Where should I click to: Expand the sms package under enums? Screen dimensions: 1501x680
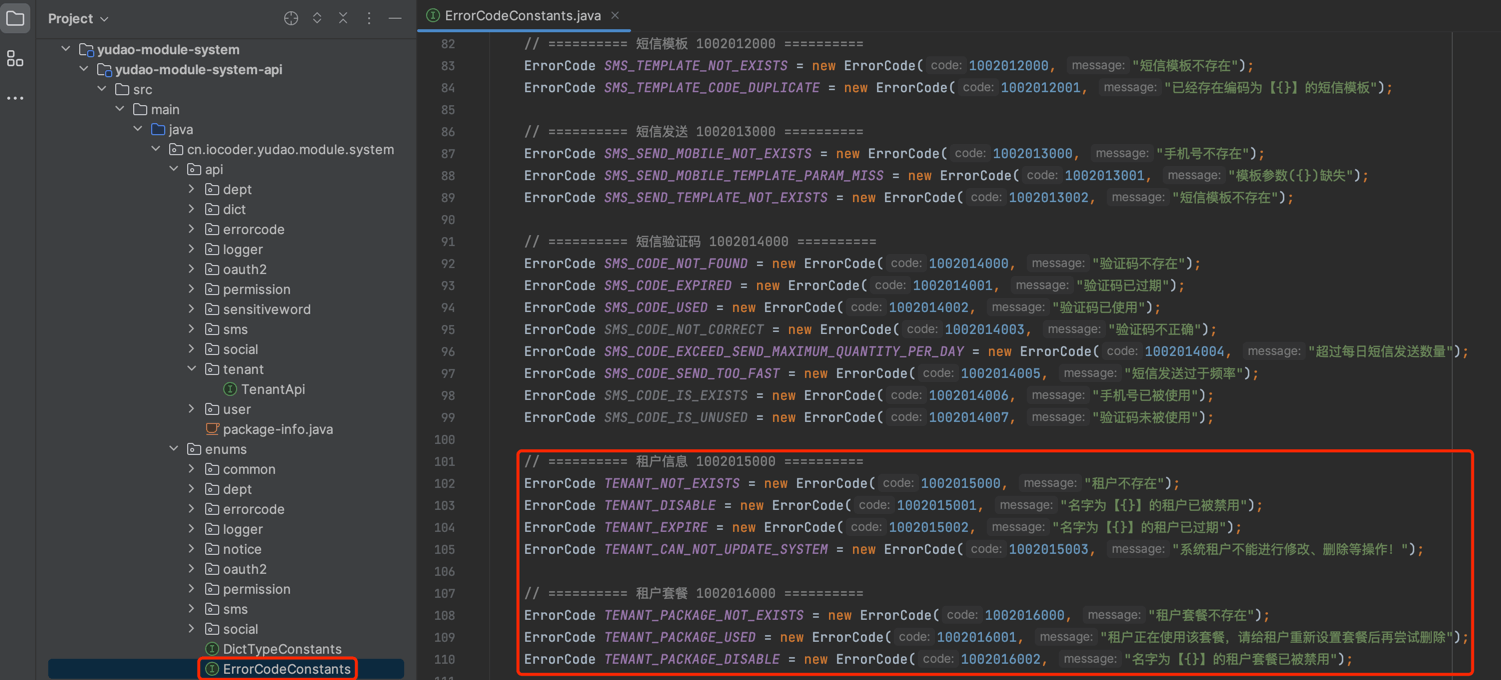coord(192,609)
